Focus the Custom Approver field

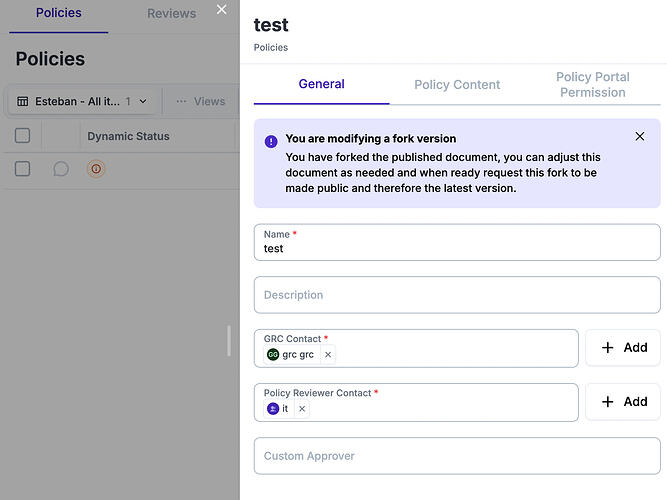457,456
